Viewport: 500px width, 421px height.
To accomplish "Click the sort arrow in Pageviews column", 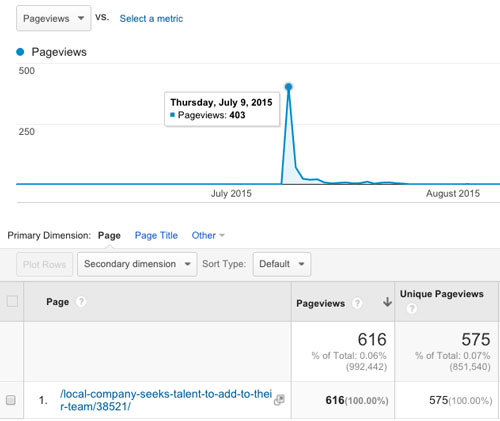I will (387, 302).
